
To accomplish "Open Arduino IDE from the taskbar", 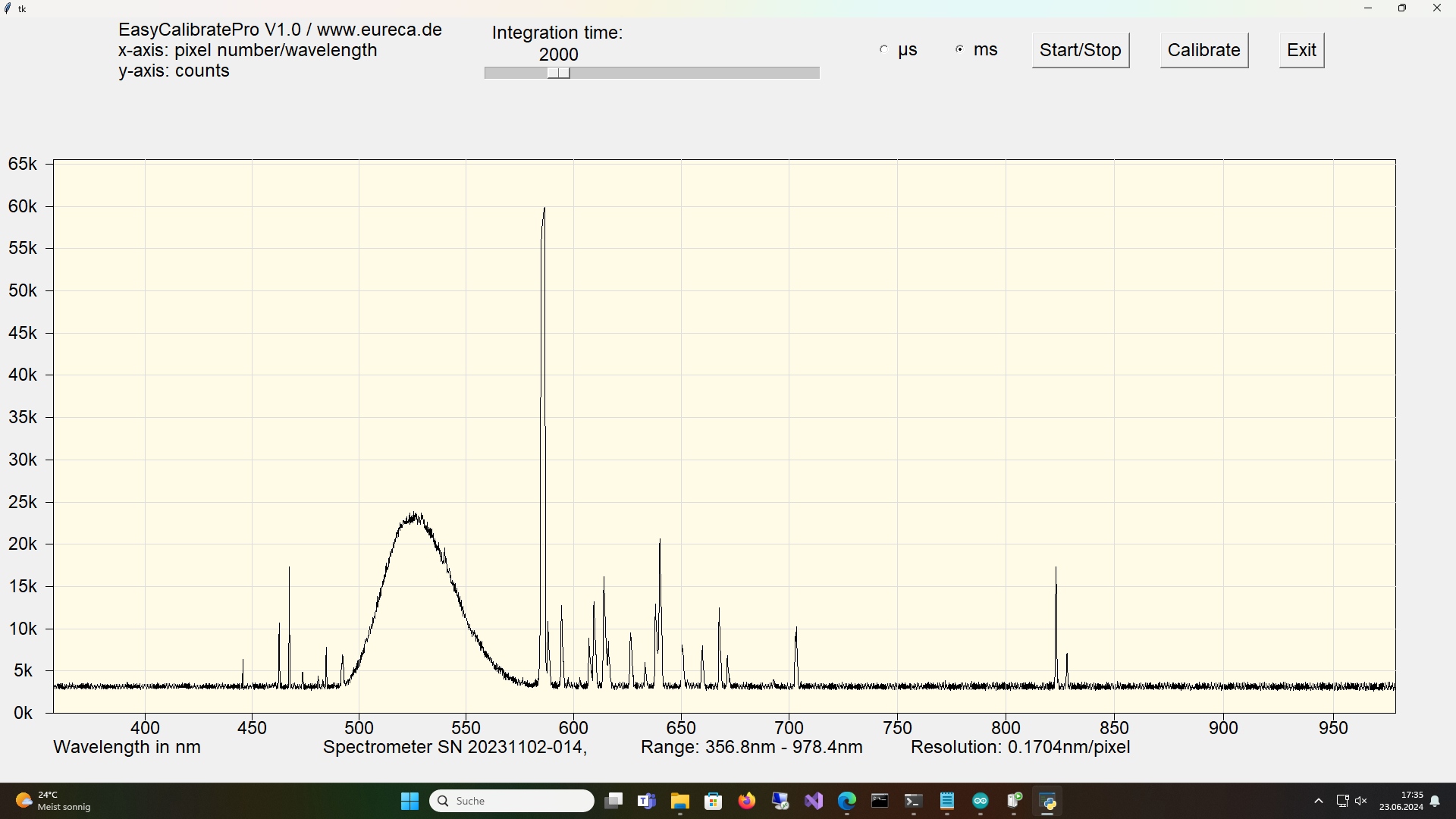I will click(981, 801).
